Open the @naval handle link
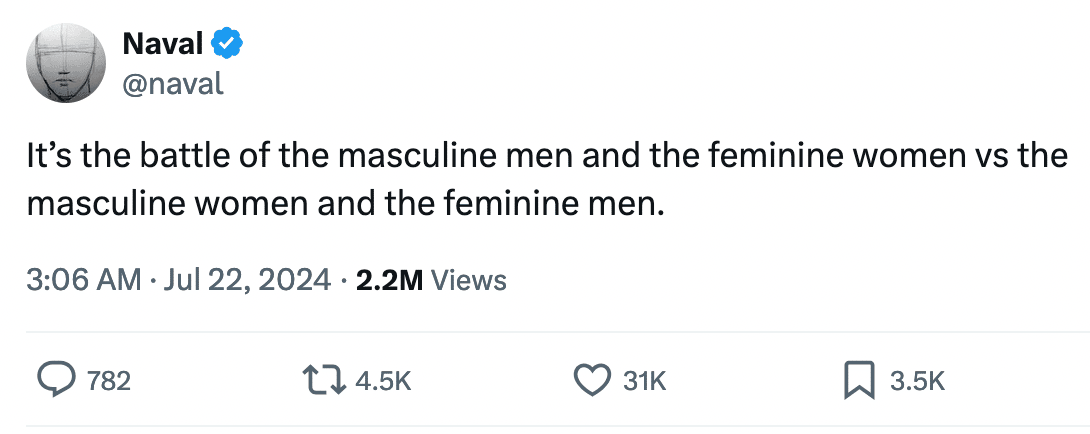This screenshot has height=434, width=1090. pos(173,83)
